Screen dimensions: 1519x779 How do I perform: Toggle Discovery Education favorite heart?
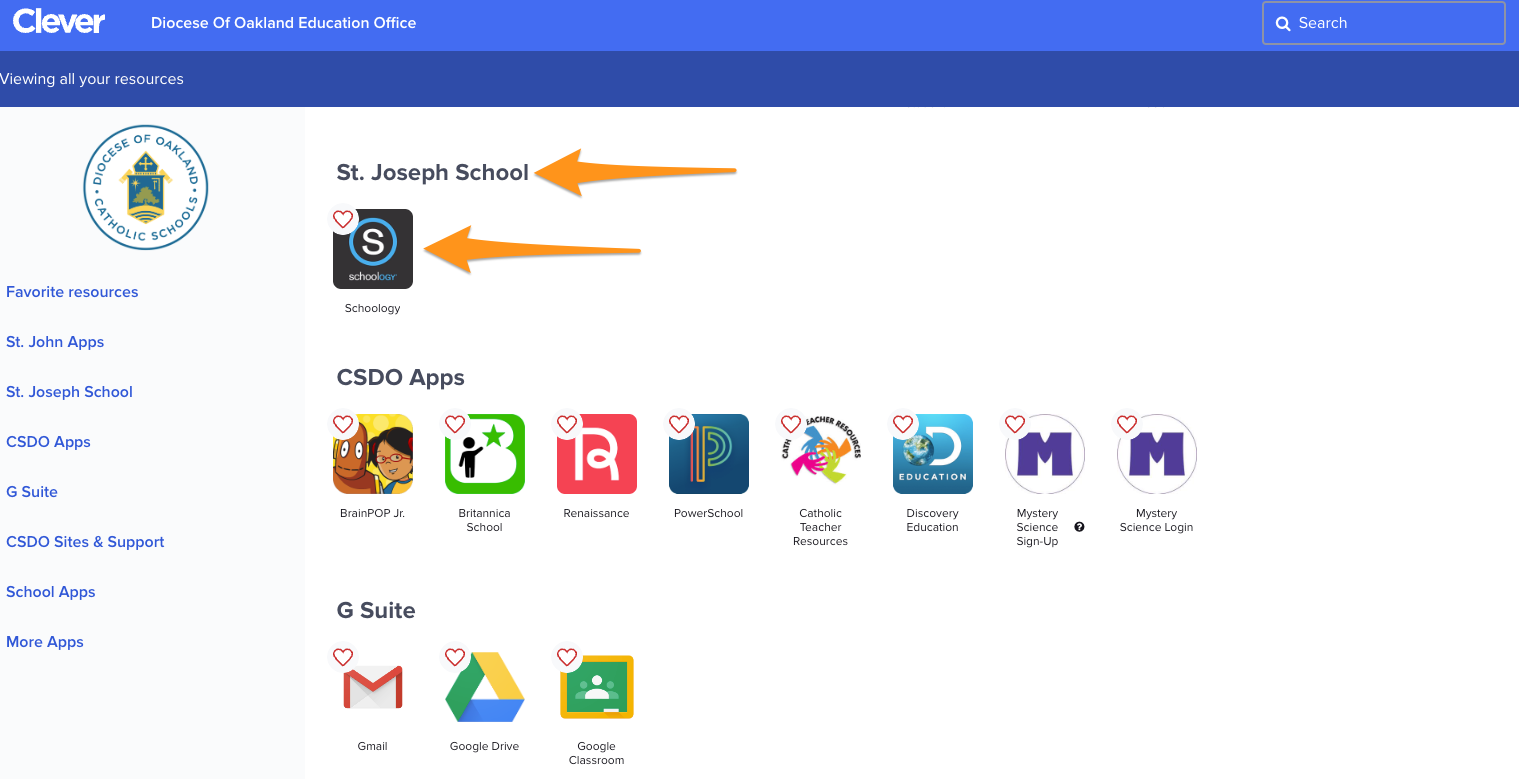903,424
